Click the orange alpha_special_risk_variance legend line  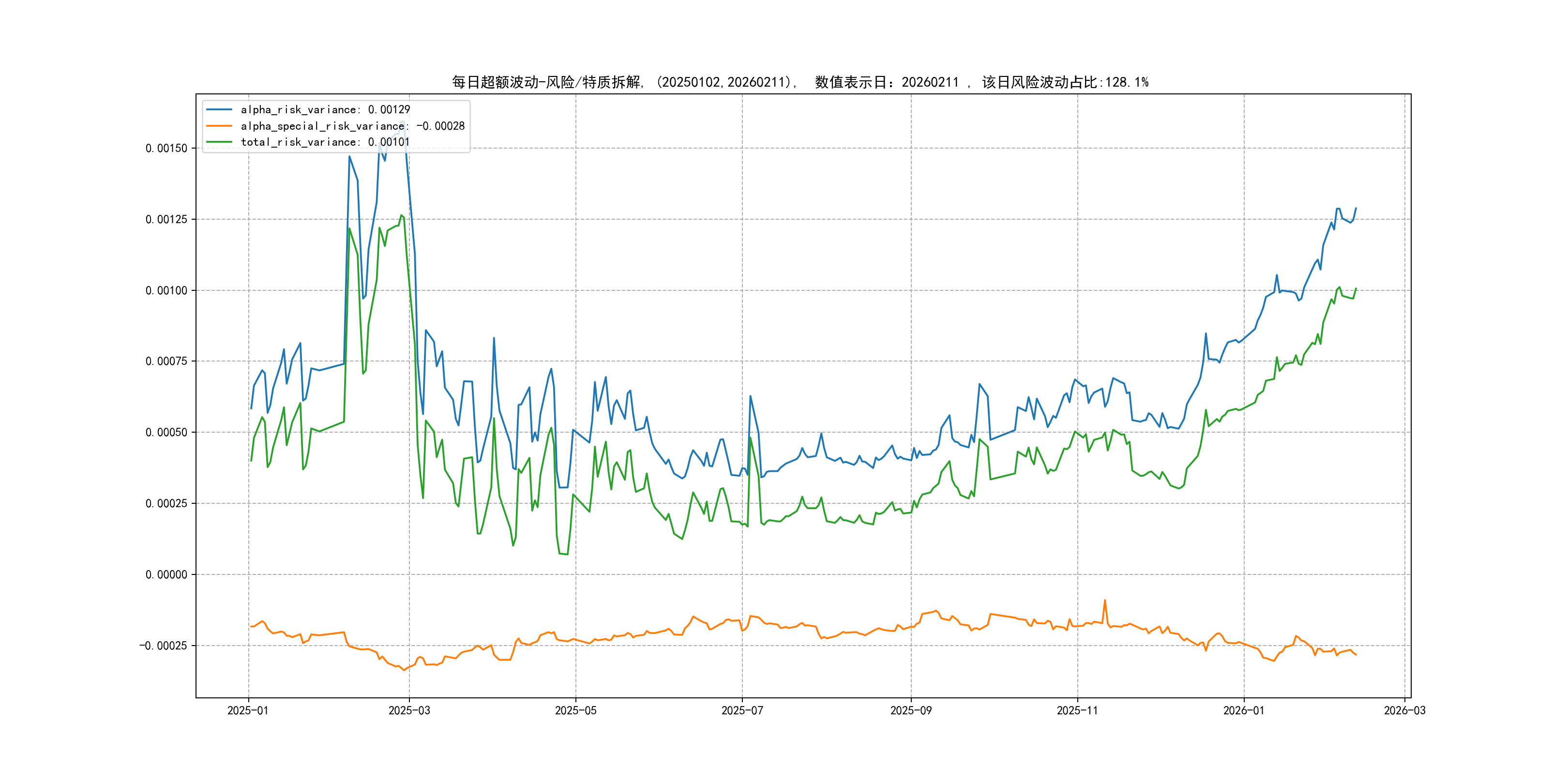pyautogui.click(x=219, y=126)
